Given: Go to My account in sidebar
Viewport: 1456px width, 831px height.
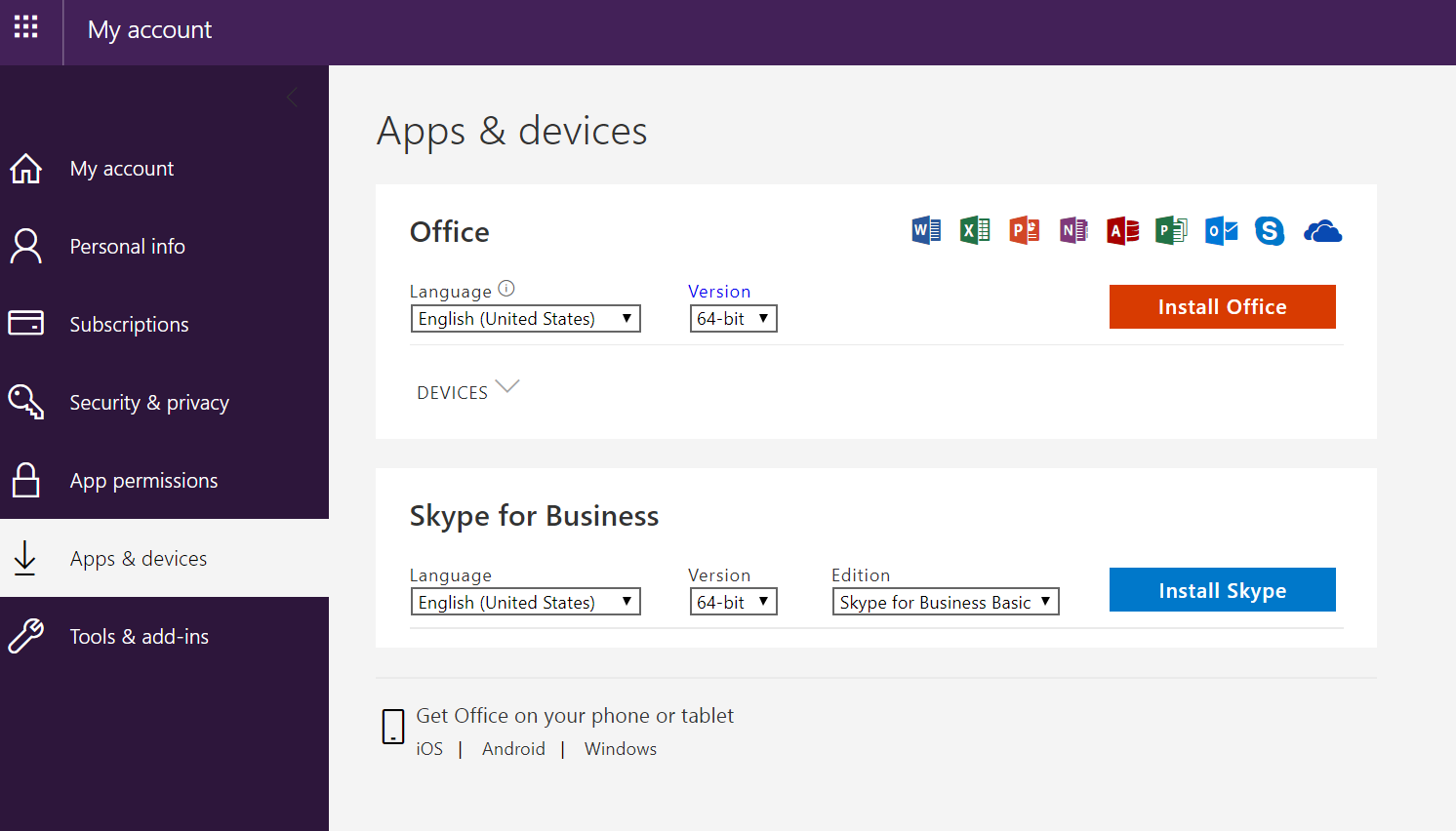Looking at the screenshot, I should point(164,168).
